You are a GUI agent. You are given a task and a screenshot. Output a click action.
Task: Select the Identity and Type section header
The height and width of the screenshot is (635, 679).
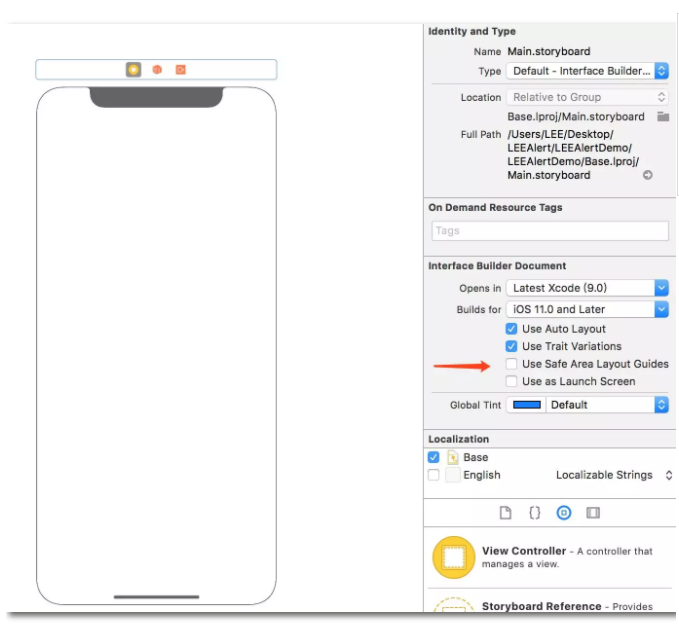tap(472, 31)
